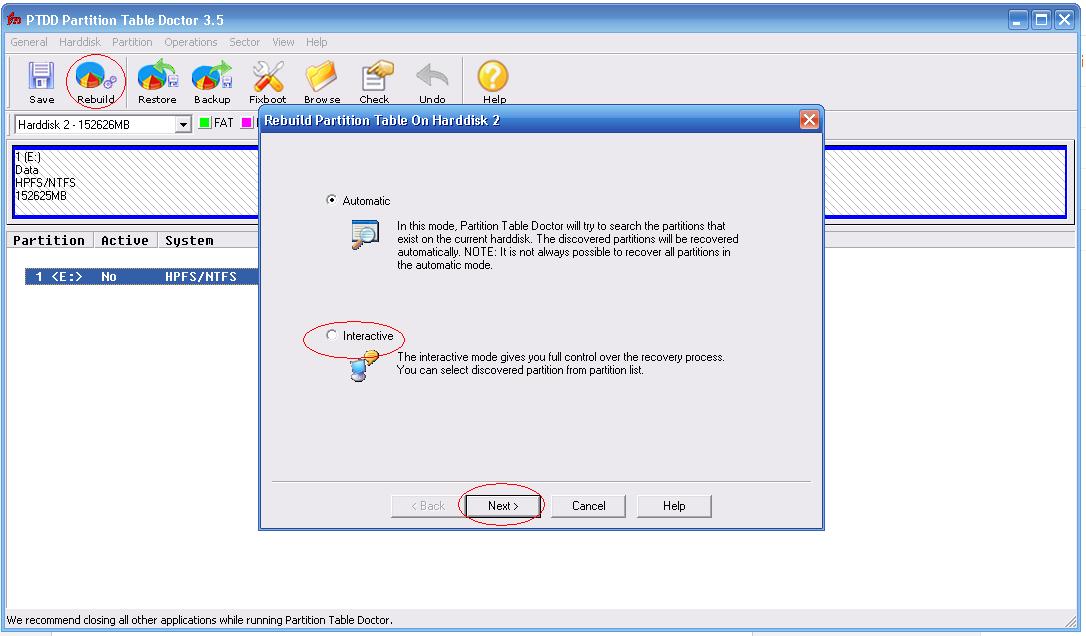Open the Partition menu
This screenshot has height=636, width=1086.
[132, 42]
